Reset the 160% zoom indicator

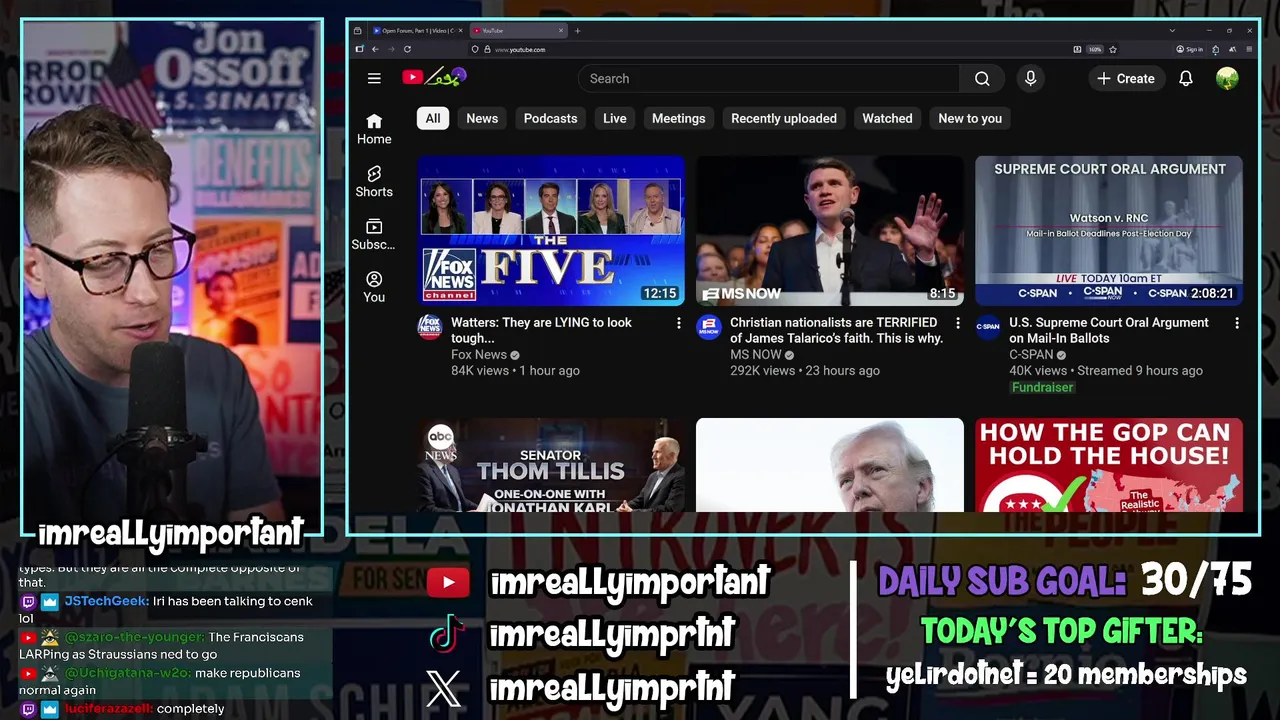click(1095, 49)
